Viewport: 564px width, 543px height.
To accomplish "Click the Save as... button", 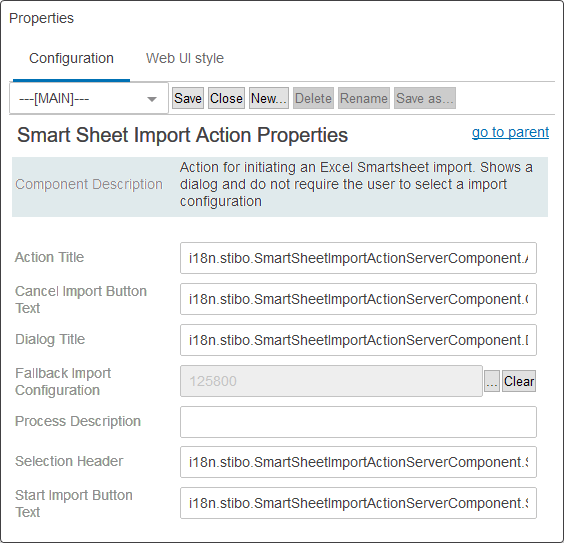I will (x=425, y=98).
